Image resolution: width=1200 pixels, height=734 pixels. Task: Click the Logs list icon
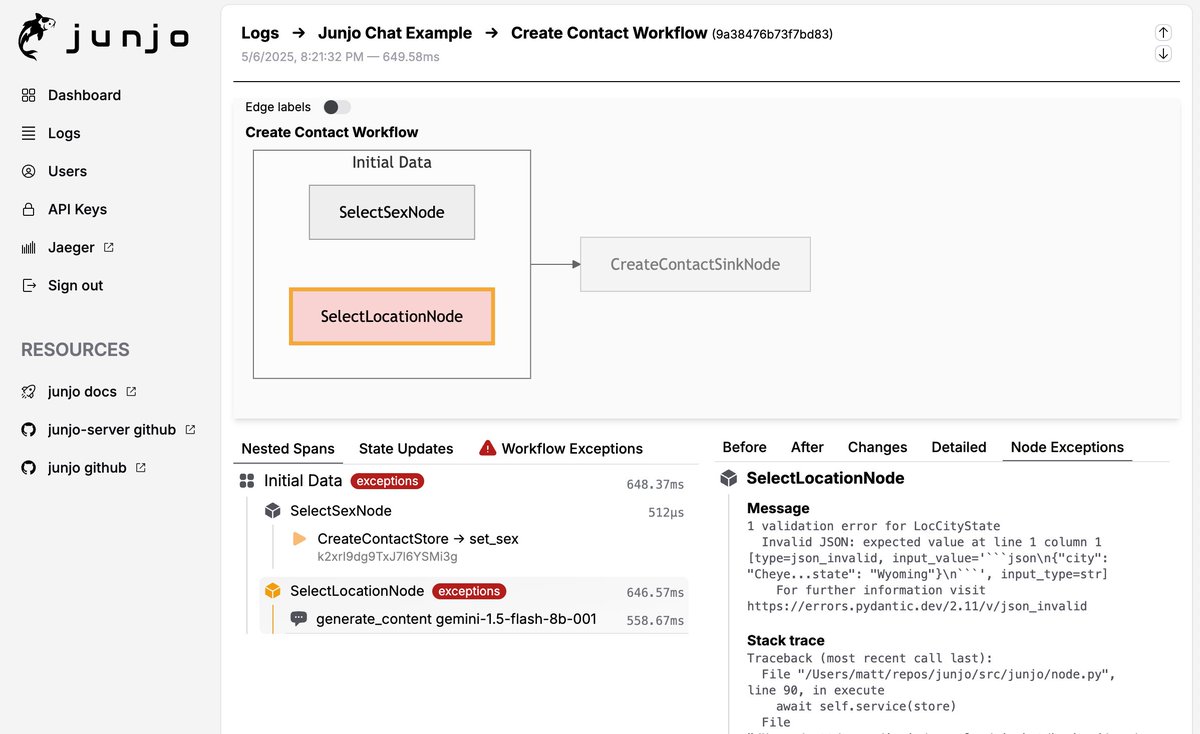[x=28, y=133]
